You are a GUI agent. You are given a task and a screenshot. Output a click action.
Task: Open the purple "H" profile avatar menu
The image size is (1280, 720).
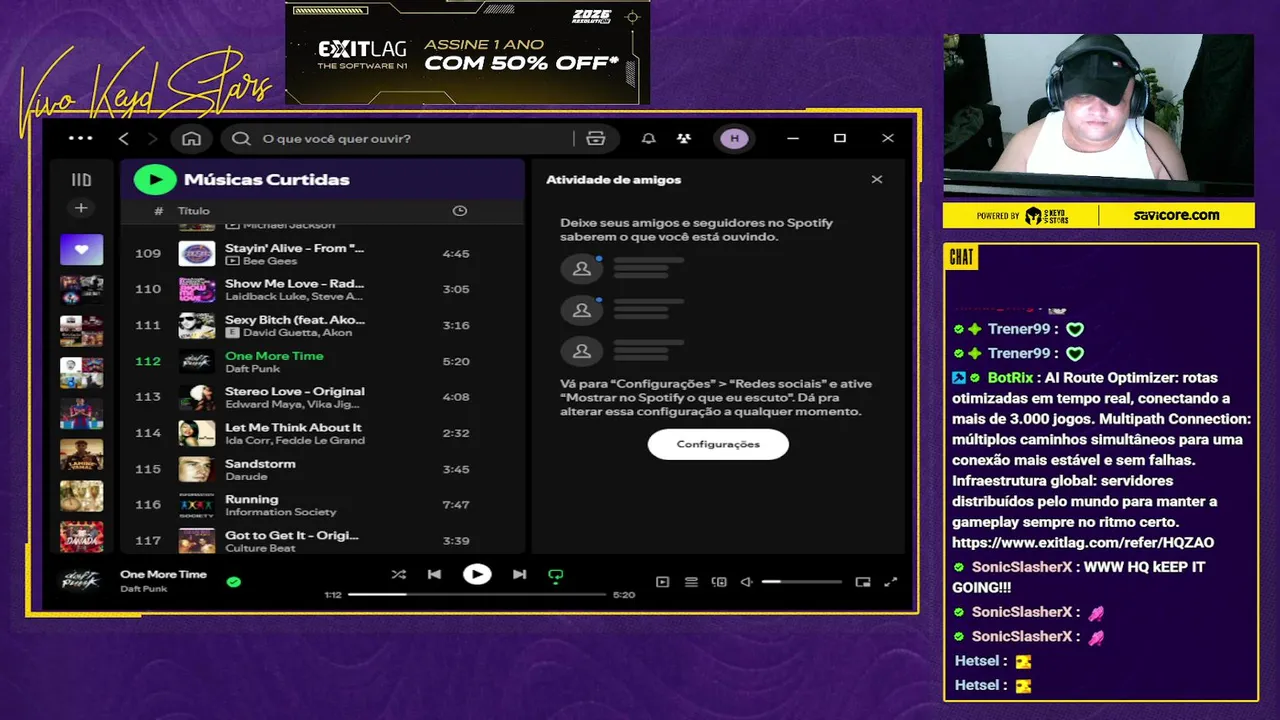pos(735,138)
